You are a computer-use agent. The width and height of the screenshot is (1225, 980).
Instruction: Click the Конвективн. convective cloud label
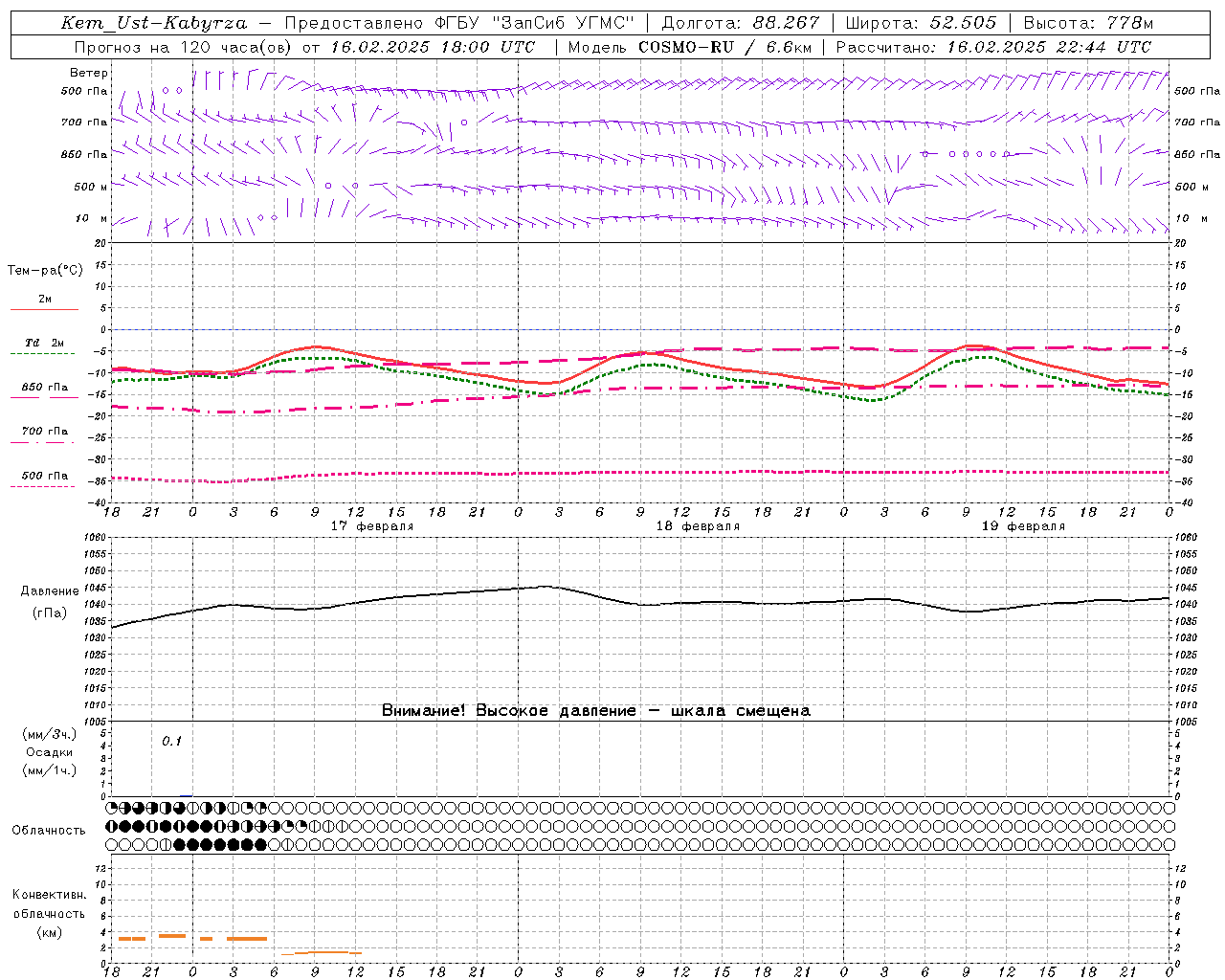49,895
